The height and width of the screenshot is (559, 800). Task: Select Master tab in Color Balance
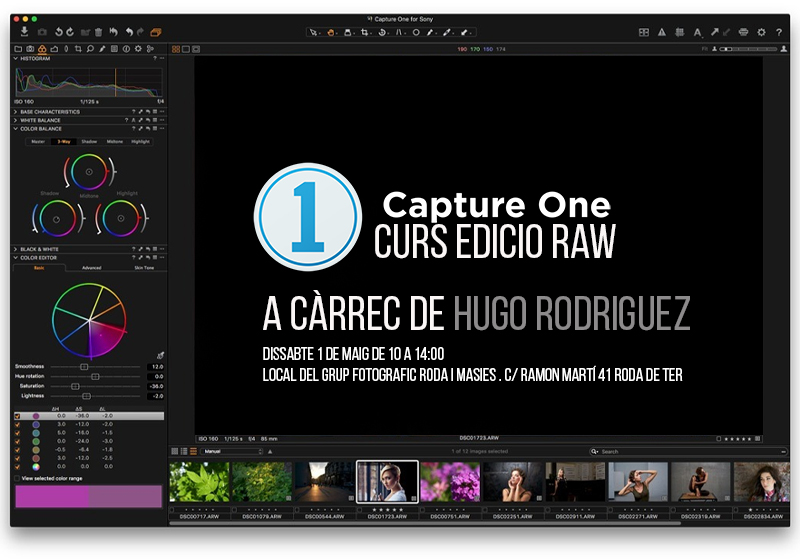pos(38,142)
